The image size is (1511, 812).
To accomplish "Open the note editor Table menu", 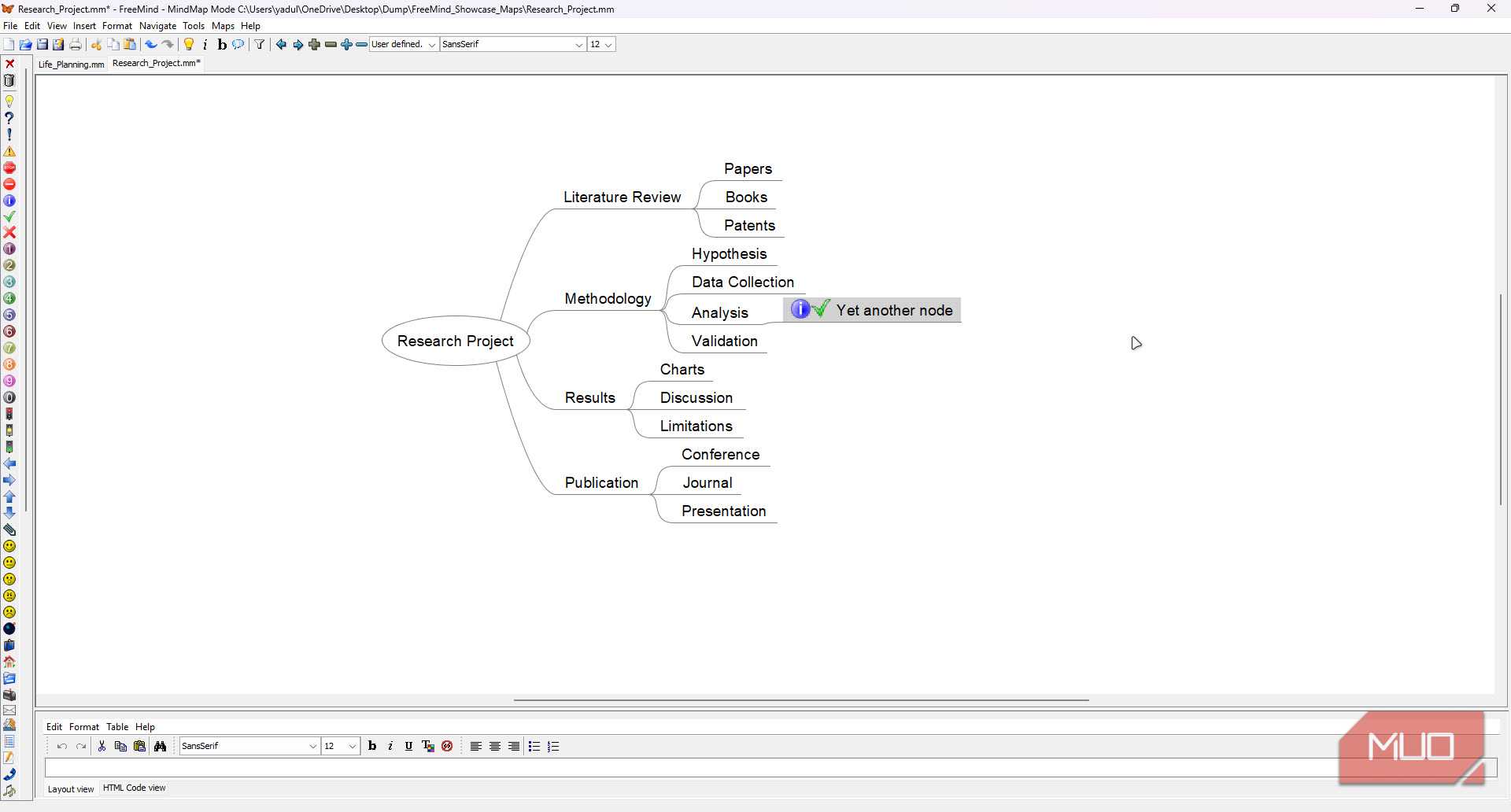I will pyautogui.click(x=117, y=727).
